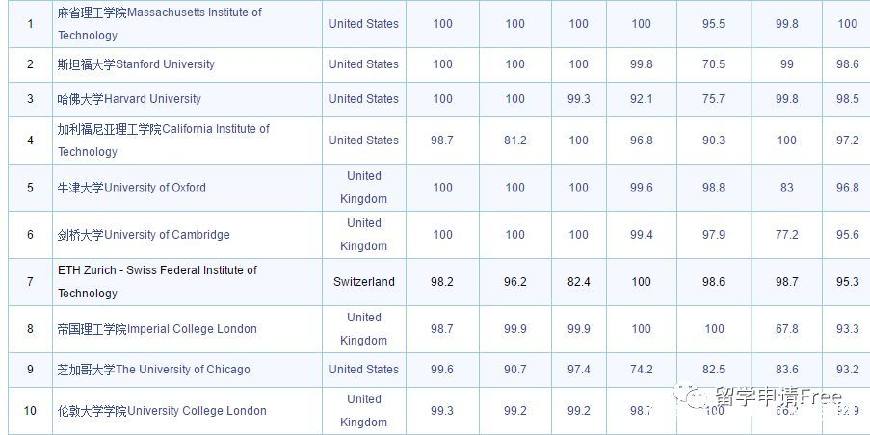Click the Harvard University row name
870x435 pixels.
point(129,99)
